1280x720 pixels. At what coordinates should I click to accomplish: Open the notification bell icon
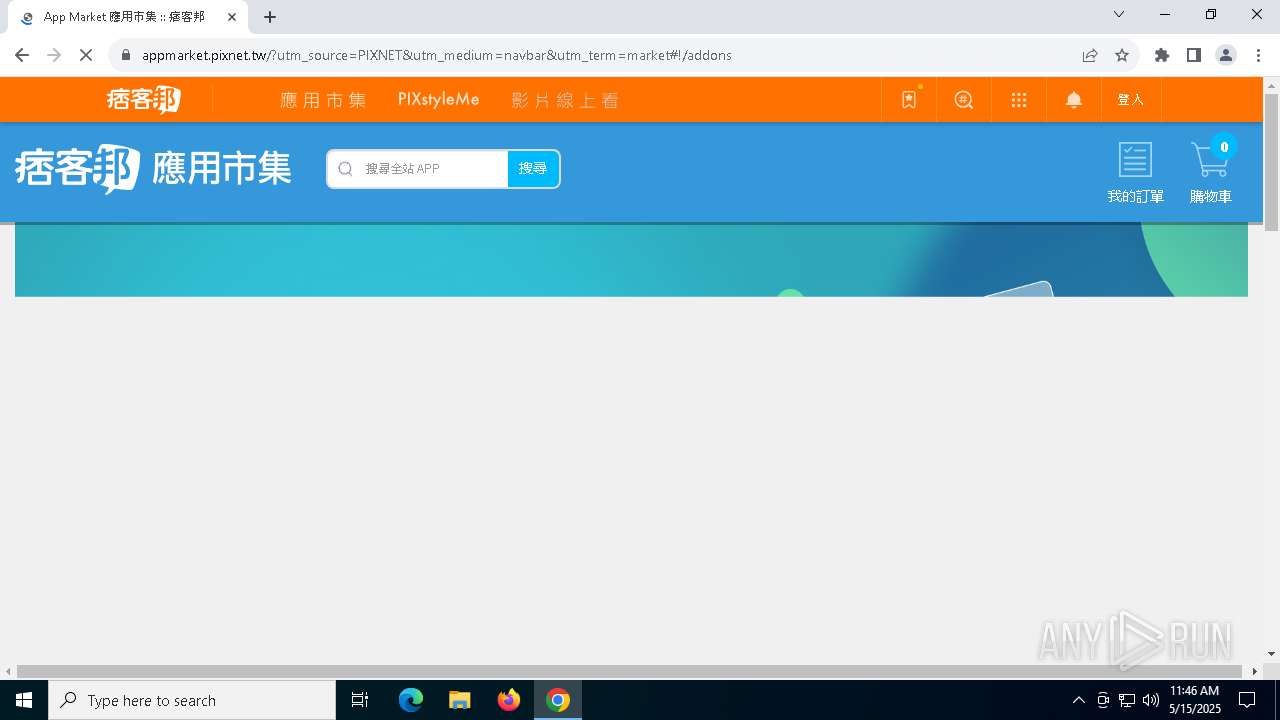[1074, 100]
